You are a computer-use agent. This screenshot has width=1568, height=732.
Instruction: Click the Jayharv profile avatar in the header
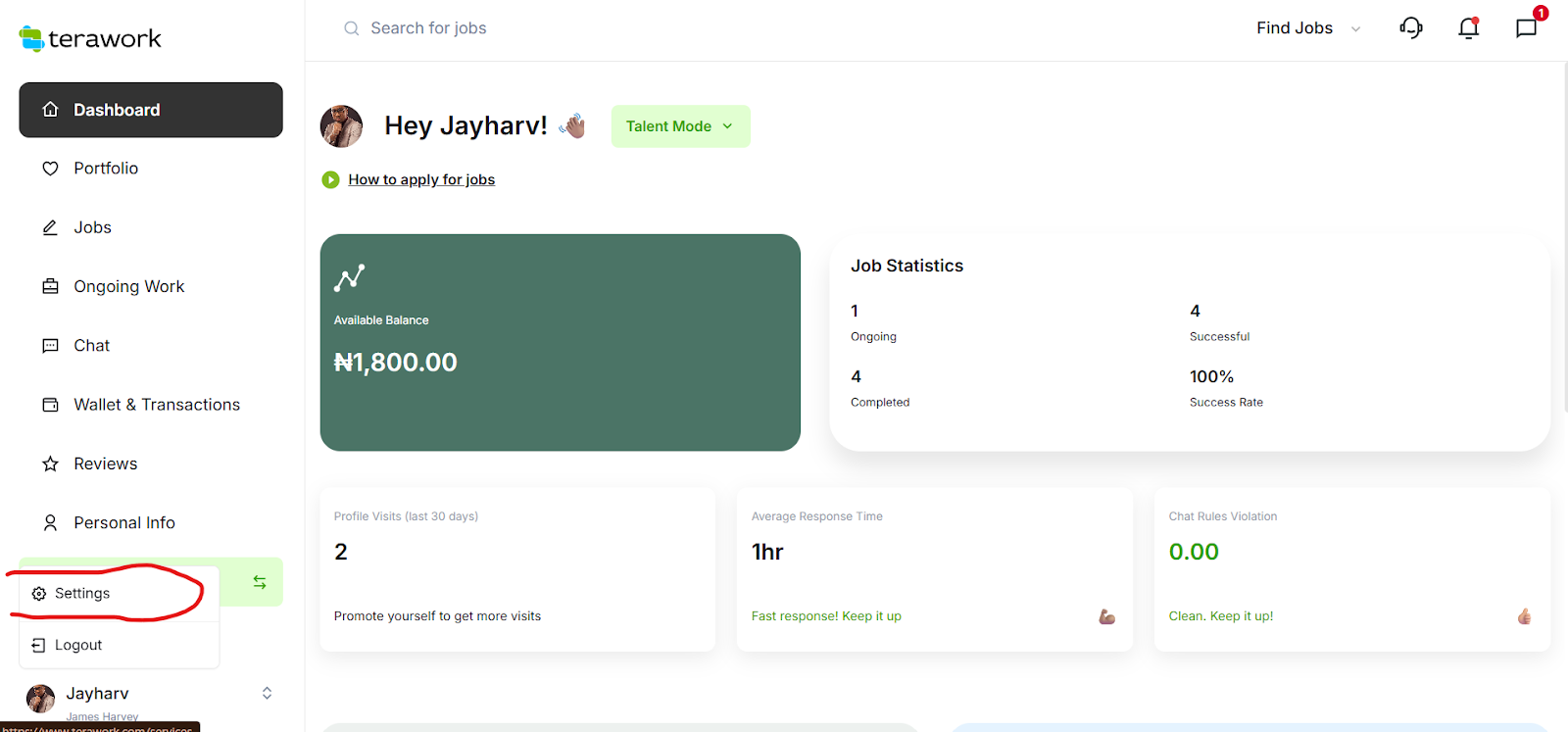coord(341,126)
